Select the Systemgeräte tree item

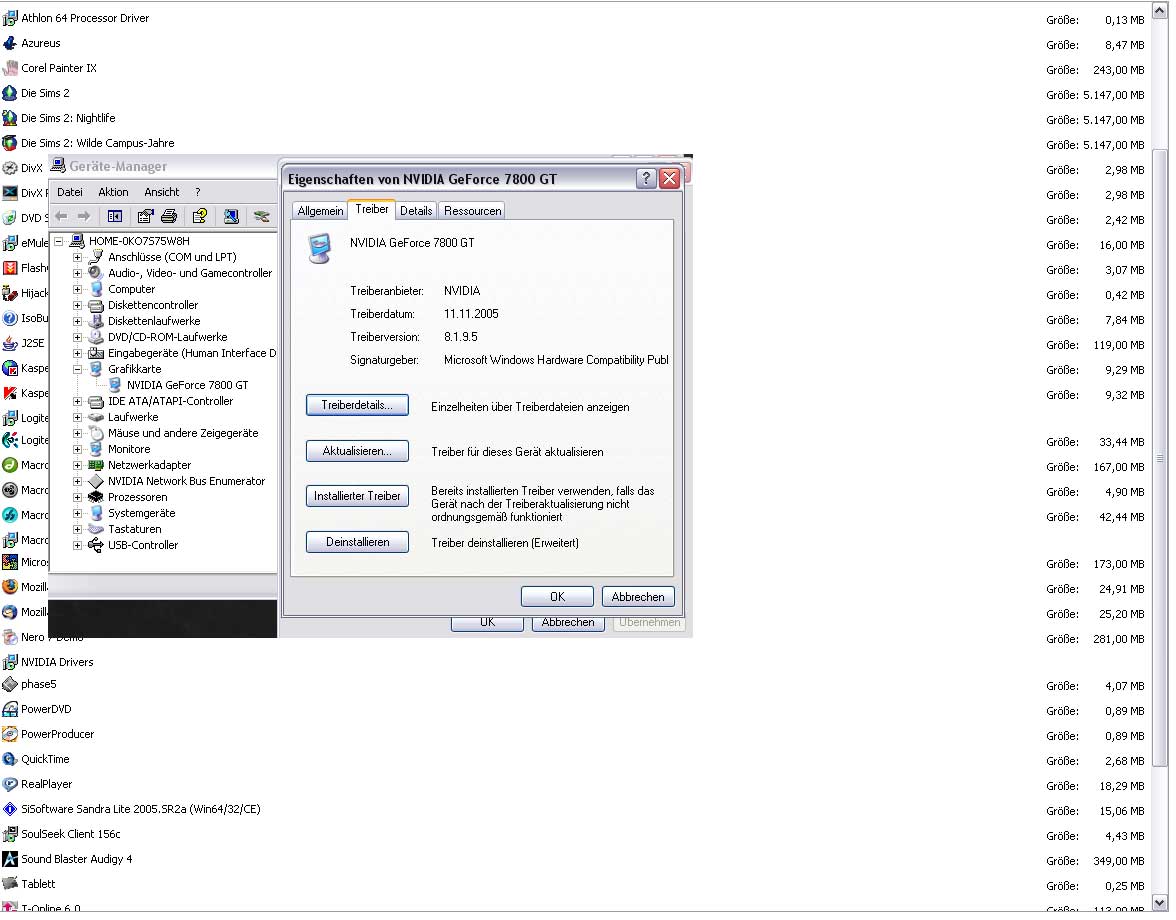[142, 514]
